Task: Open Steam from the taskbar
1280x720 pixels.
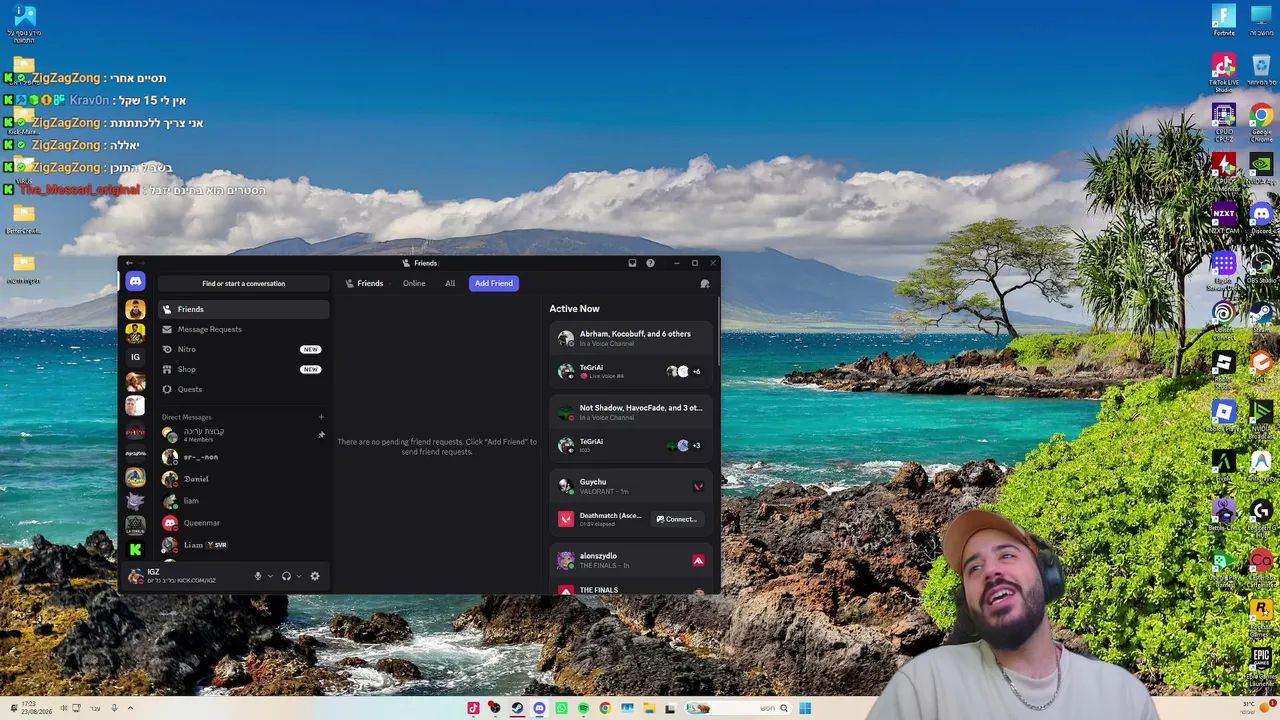Action: coord(517,708)
